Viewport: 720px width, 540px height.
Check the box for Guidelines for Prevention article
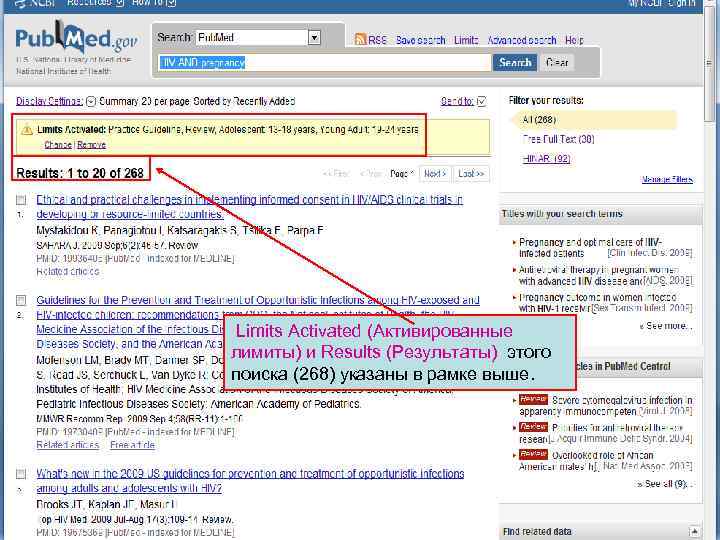click(21, 300)
